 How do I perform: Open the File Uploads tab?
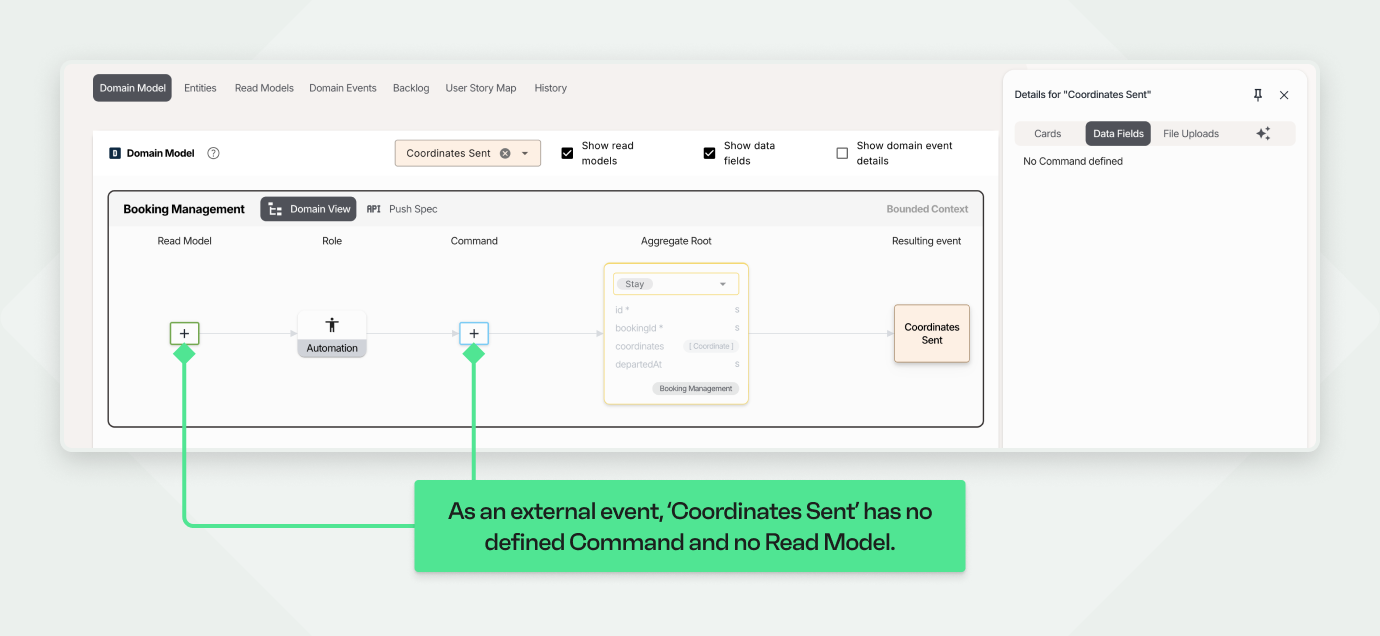coord(1191,134)
